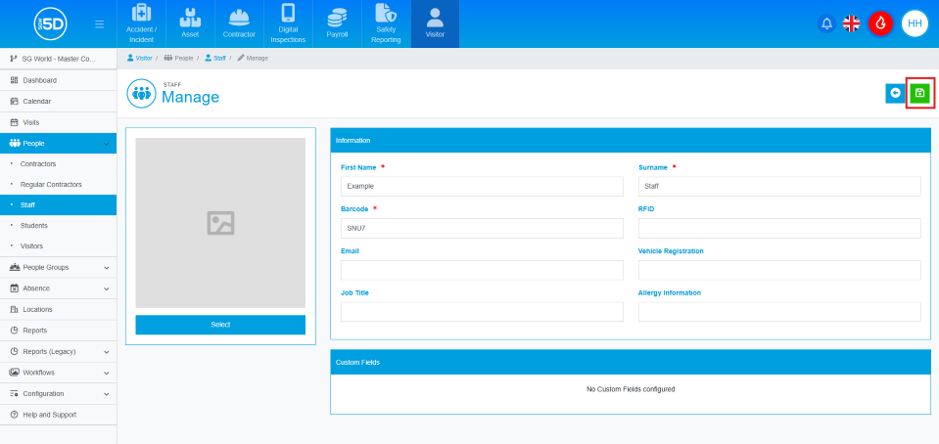The width and height of the screenshot is (939, 444).
Task: Open the Contractor module
Action: 239,24
